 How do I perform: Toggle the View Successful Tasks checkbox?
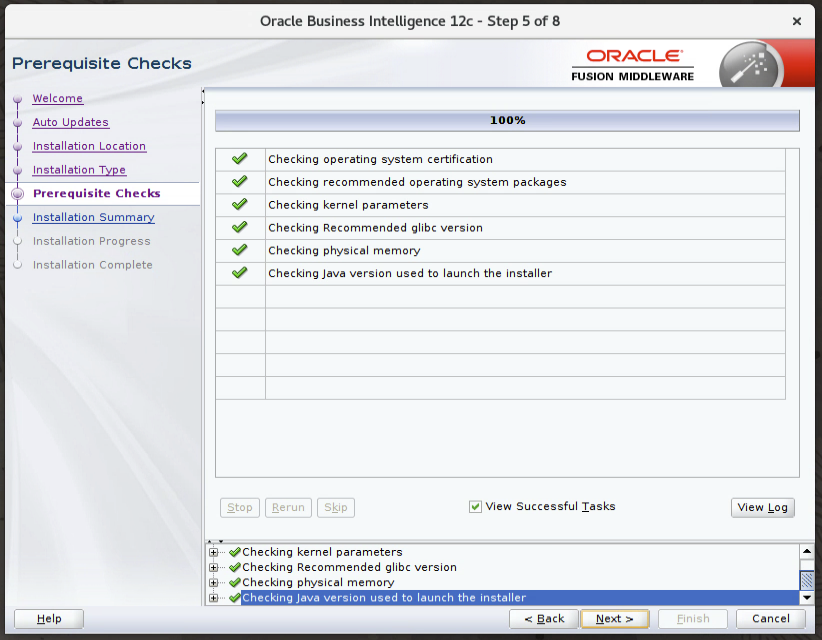click(x=475, y=507)
